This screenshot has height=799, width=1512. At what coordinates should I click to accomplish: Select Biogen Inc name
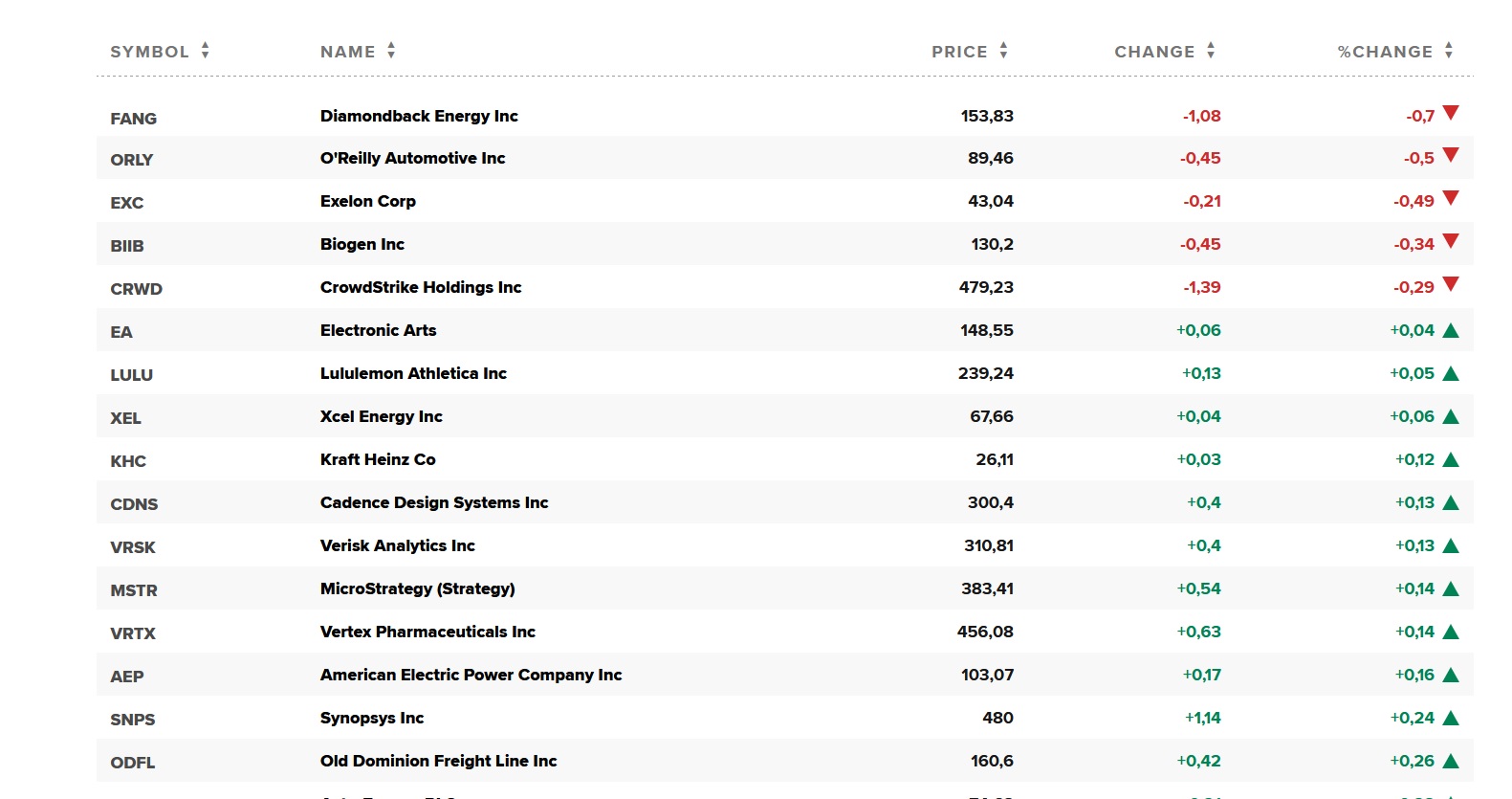362,244
